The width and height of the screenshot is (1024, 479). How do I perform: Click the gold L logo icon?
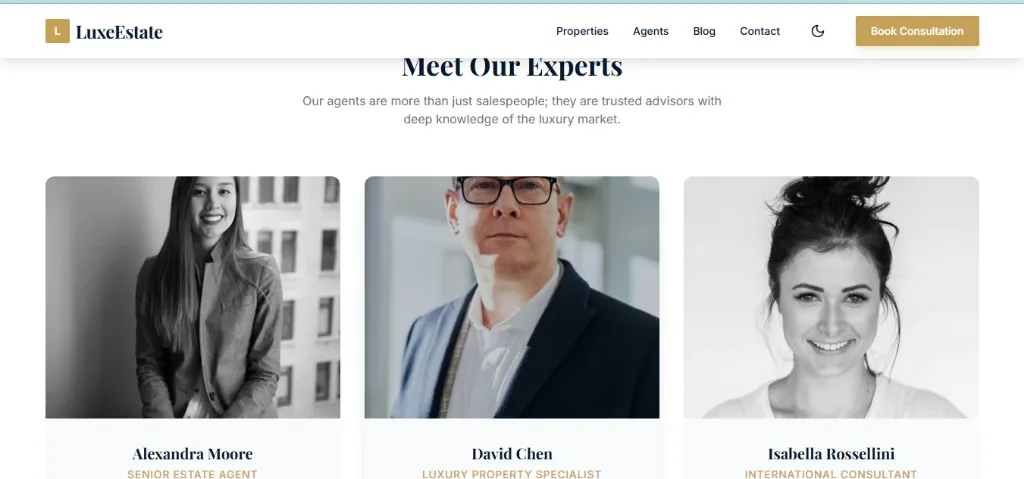[57, 31]
